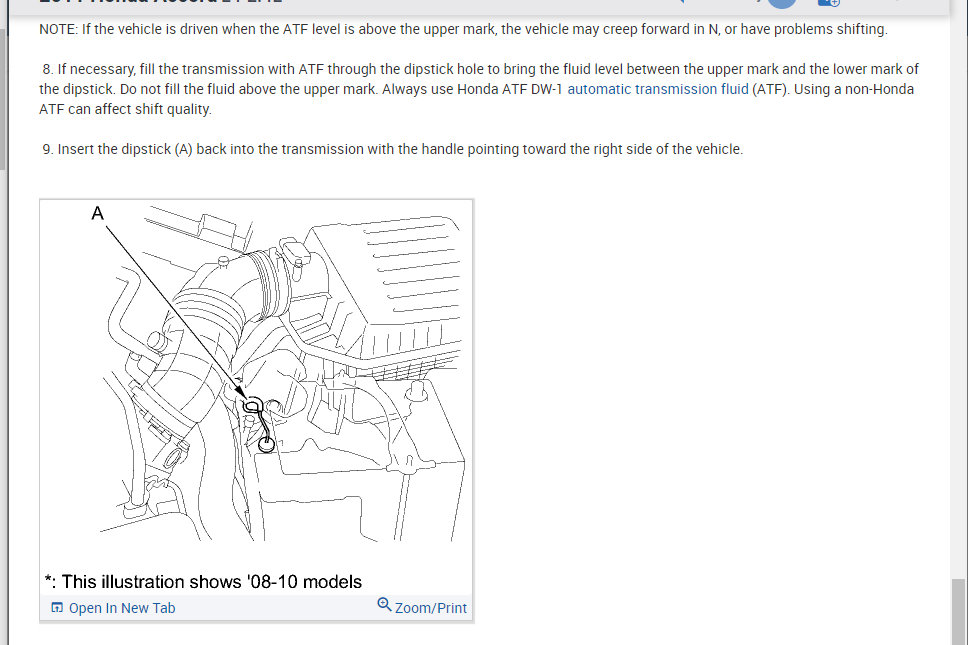Screen dimensions: 968x645
Task: Click the vehicle title in the header bar
Action: pos(161,2)
